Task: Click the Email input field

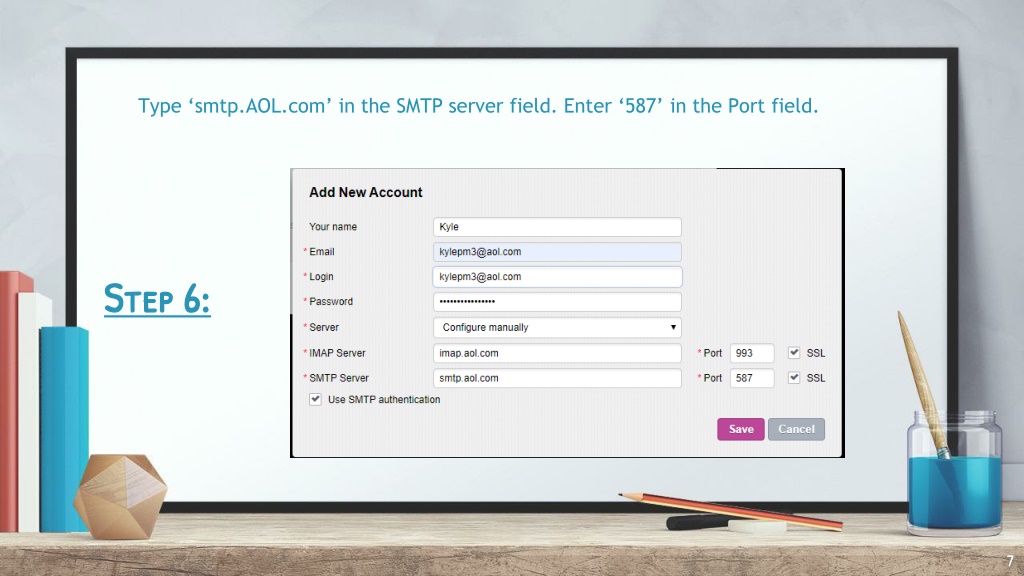Action: [x=557, y=251]
